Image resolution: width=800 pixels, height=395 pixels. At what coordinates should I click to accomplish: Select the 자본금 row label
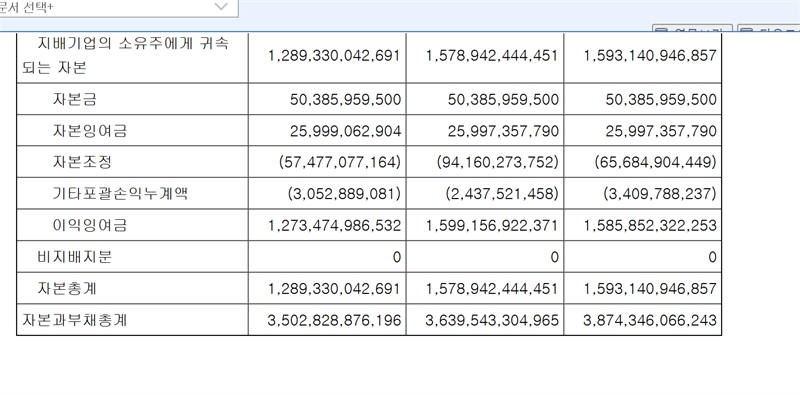pyautogui.click(x=74, y=100)
